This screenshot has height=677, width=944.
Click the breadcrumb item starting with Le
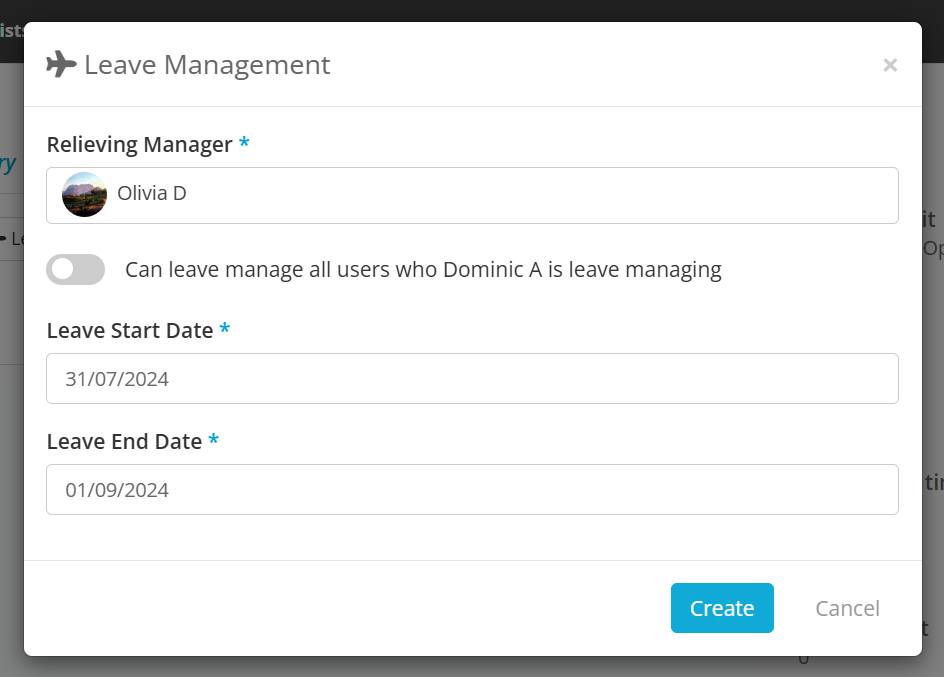(x=16, y=239)
